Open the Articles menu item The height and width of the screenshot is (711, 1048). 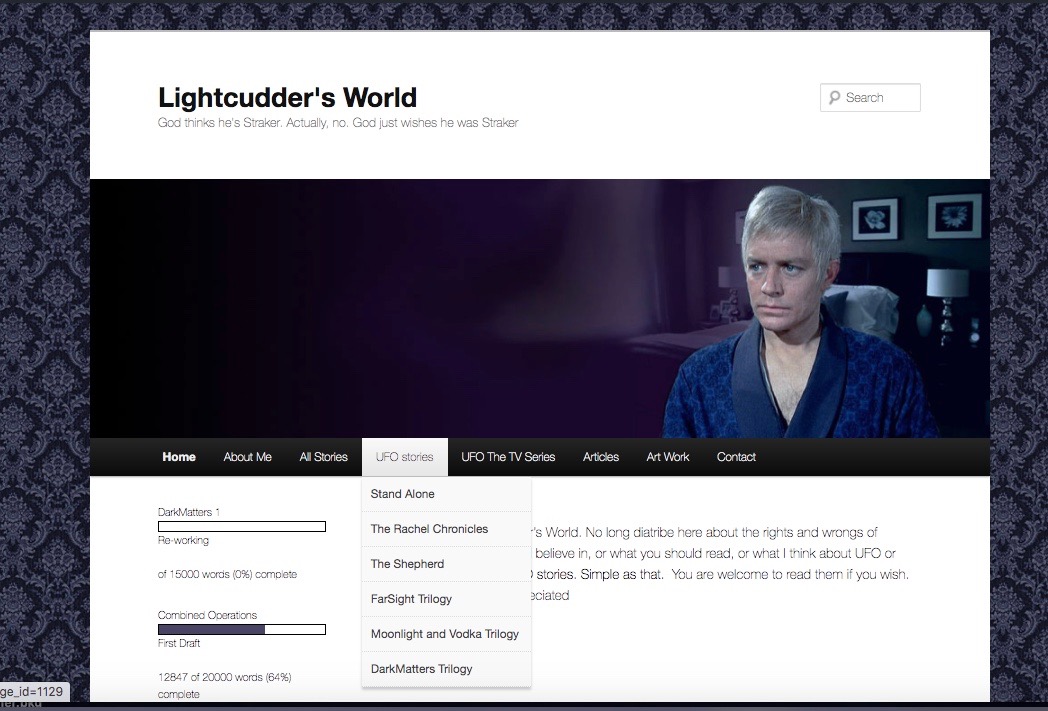600,457
